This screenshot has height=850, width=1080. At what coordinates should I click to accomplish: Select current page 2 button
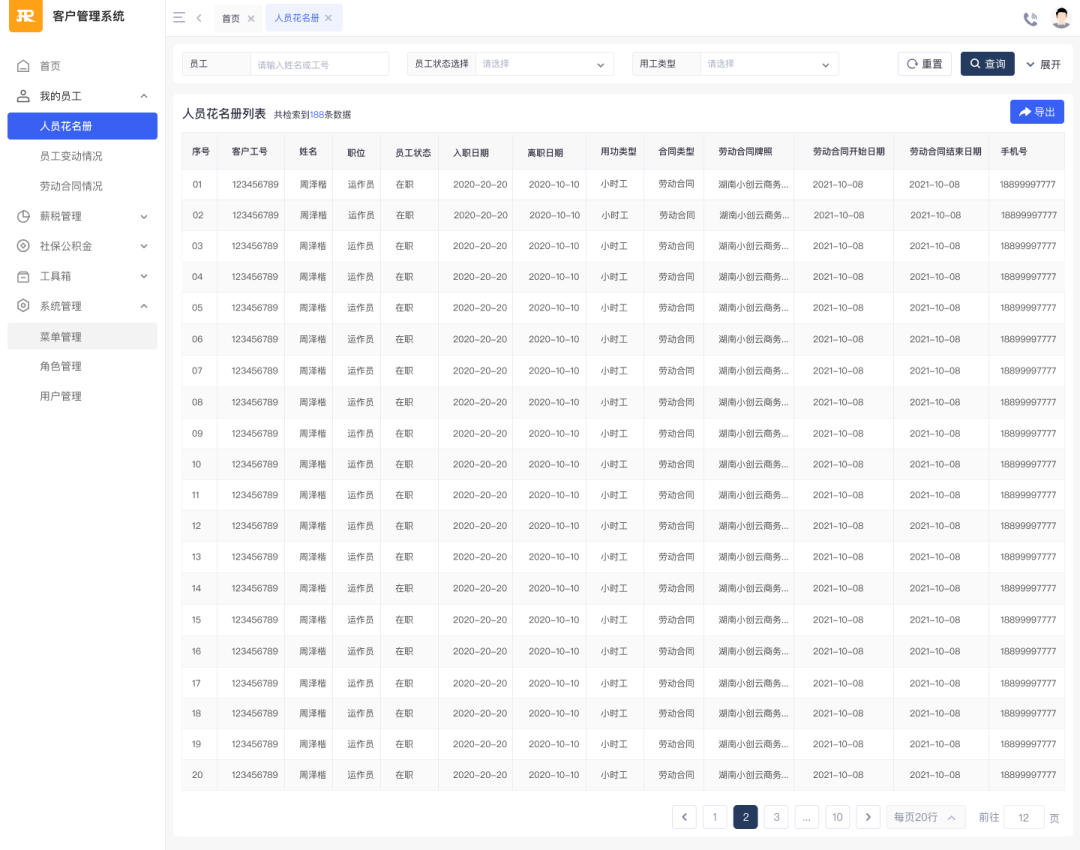[745, 817]
